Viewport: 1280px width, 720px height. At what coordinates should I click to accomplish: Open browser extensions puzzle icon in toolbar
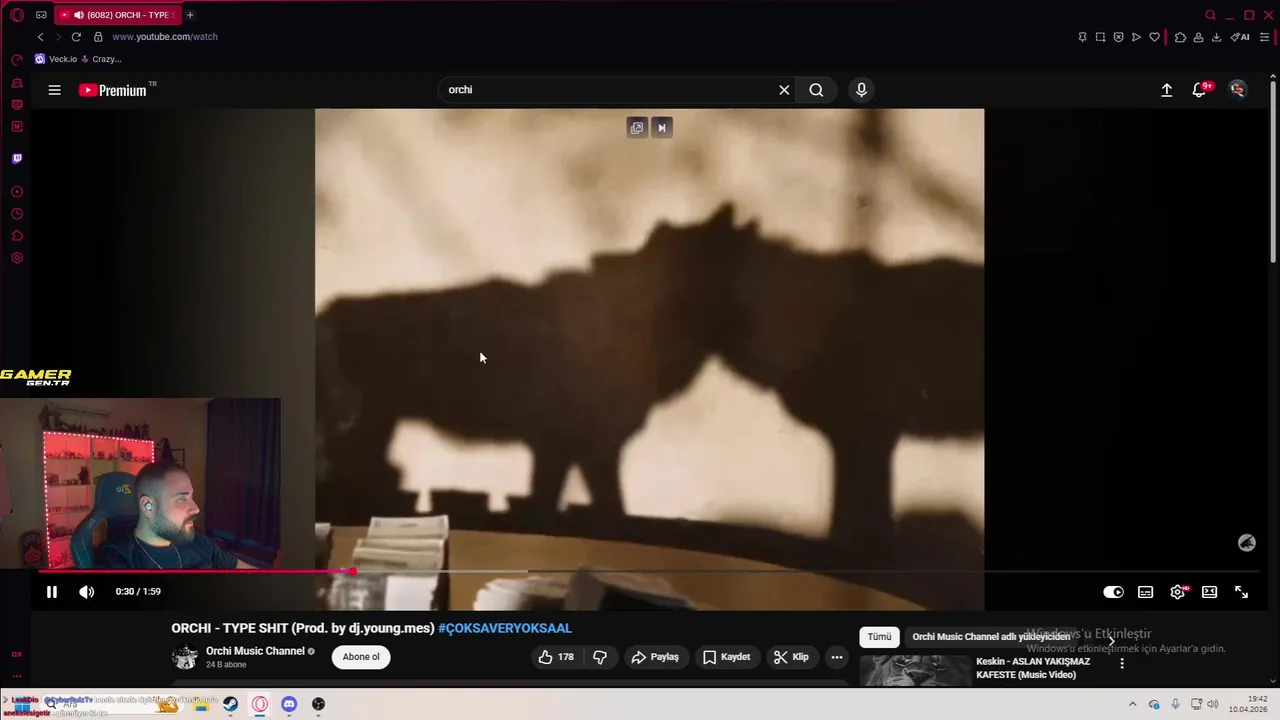[x=1180, y=37]
